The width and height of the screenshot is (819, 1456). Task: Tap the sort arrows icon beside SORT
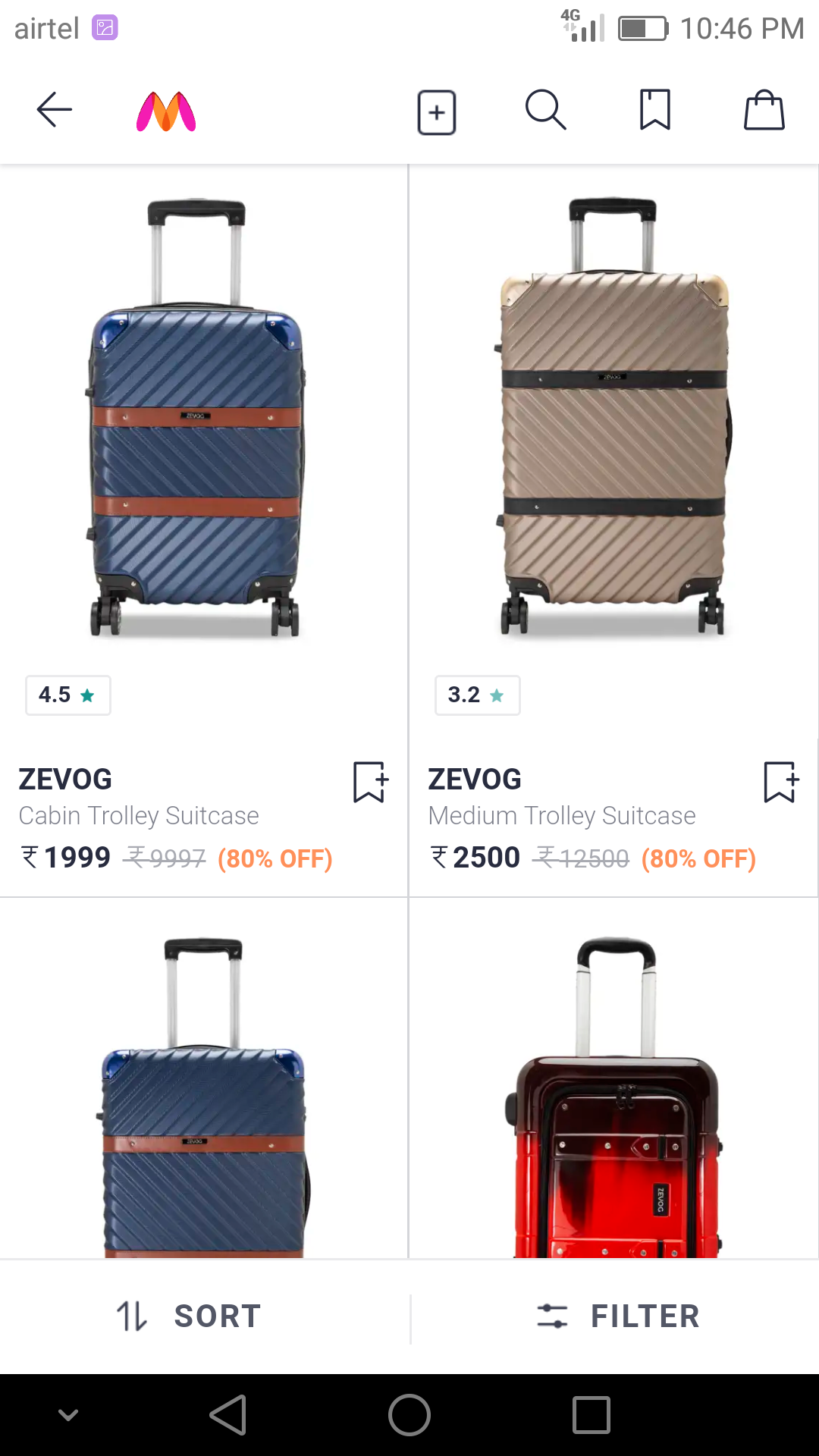[x=130, y=1316]
